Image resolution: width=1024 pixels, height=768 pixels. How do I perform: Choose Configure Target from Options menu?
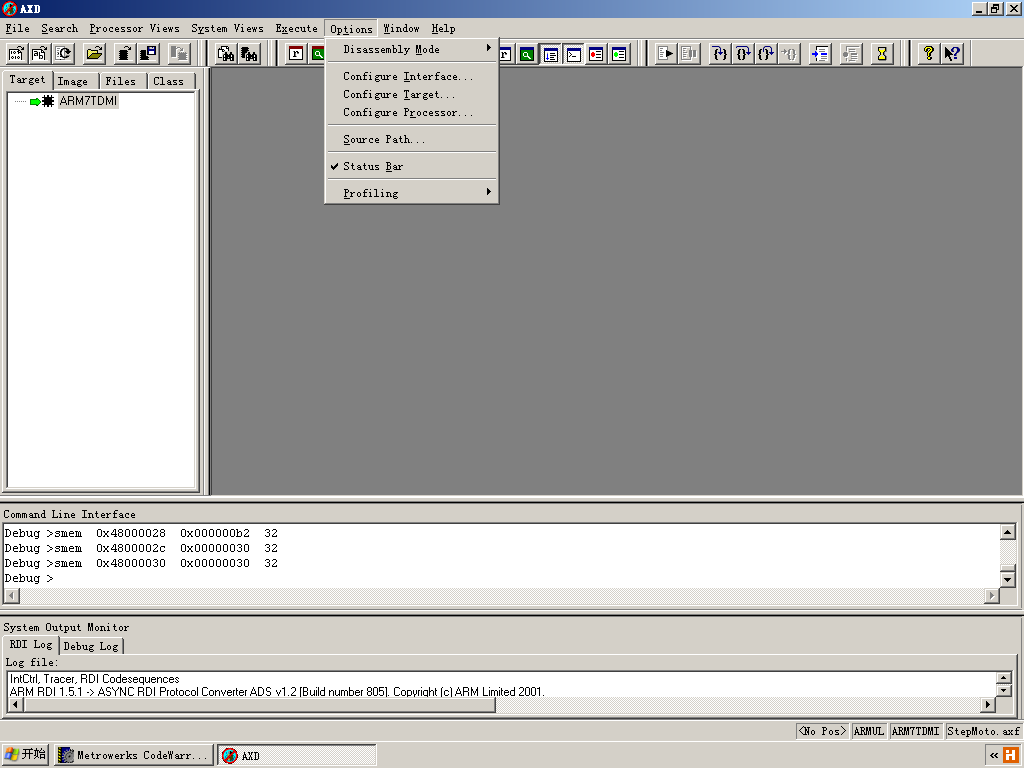pyautogui.click(x=411, y=95)
